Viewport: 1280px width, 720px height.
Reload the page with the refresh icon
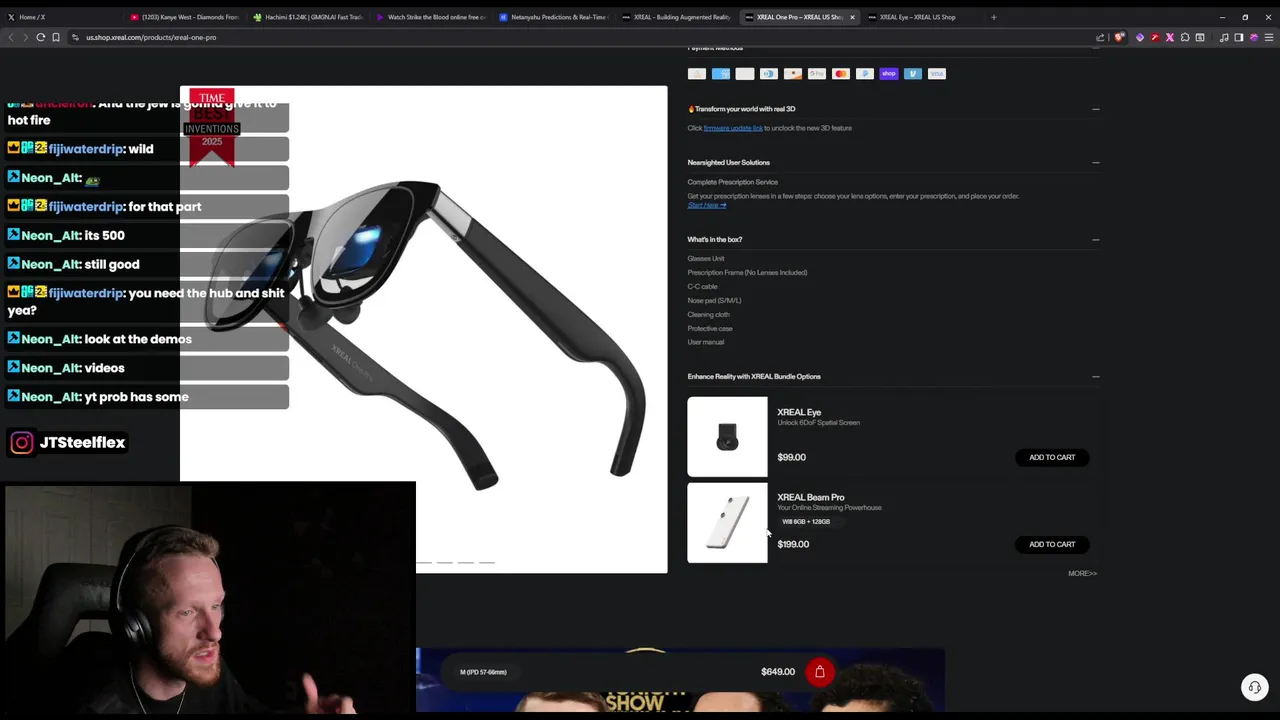point(41,37)
